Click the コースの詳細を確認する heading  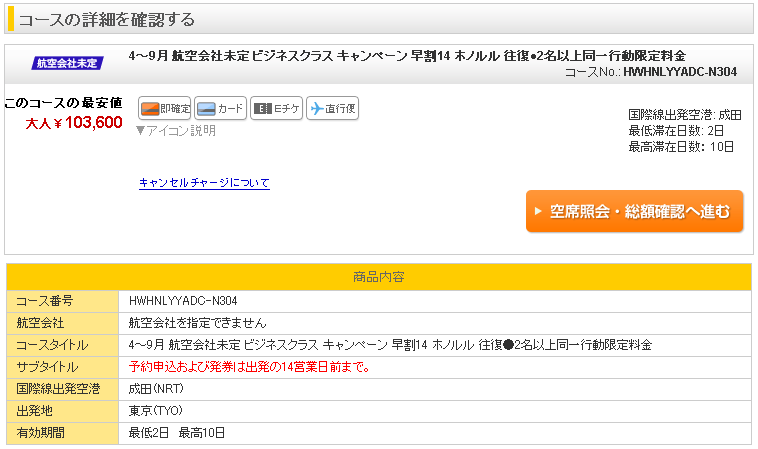[106, 19]
